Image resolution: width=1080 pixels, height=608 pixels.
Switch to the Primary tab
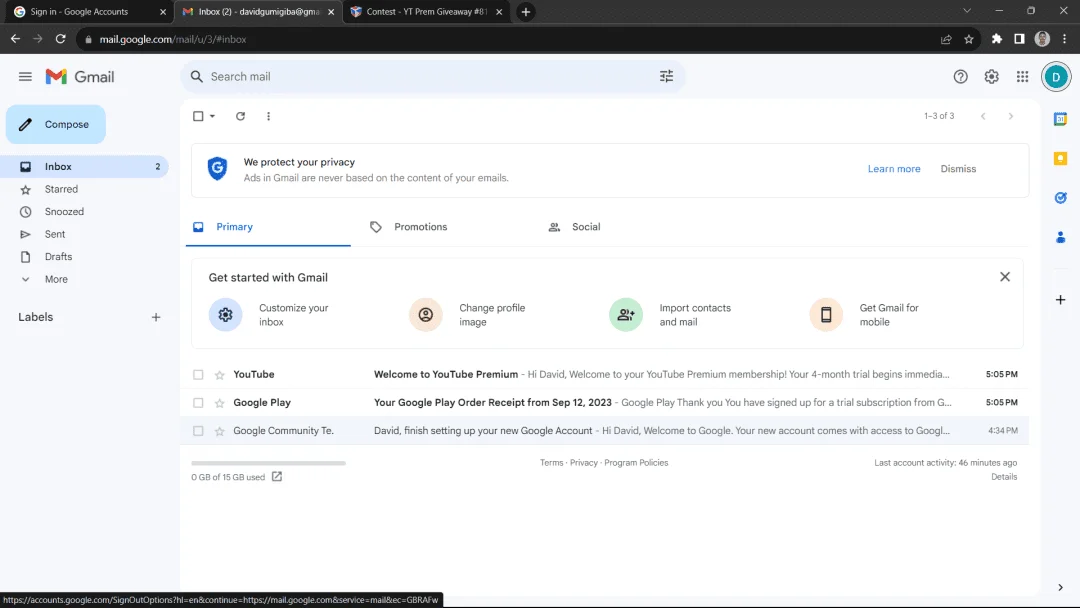[268, 227]
